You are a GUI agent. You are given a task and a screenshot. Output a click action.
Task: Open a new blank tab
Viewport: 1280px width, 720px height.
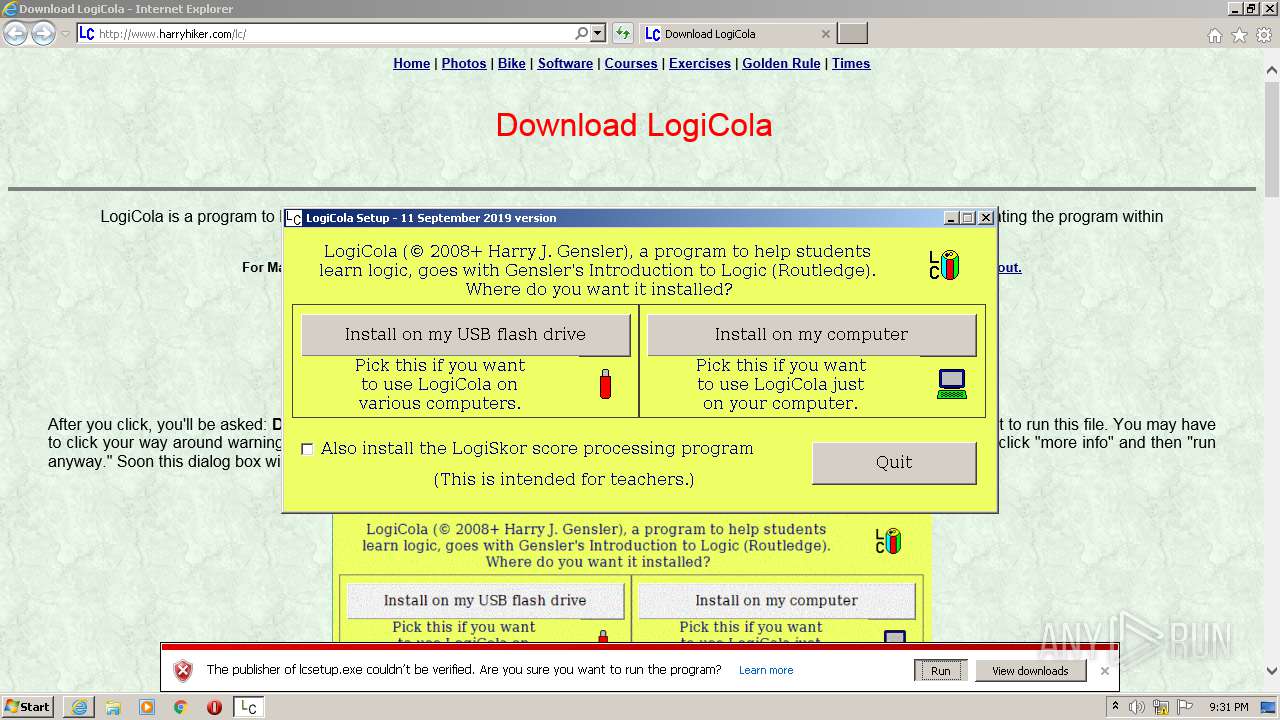pyautogui.click(x=852, y=33)
